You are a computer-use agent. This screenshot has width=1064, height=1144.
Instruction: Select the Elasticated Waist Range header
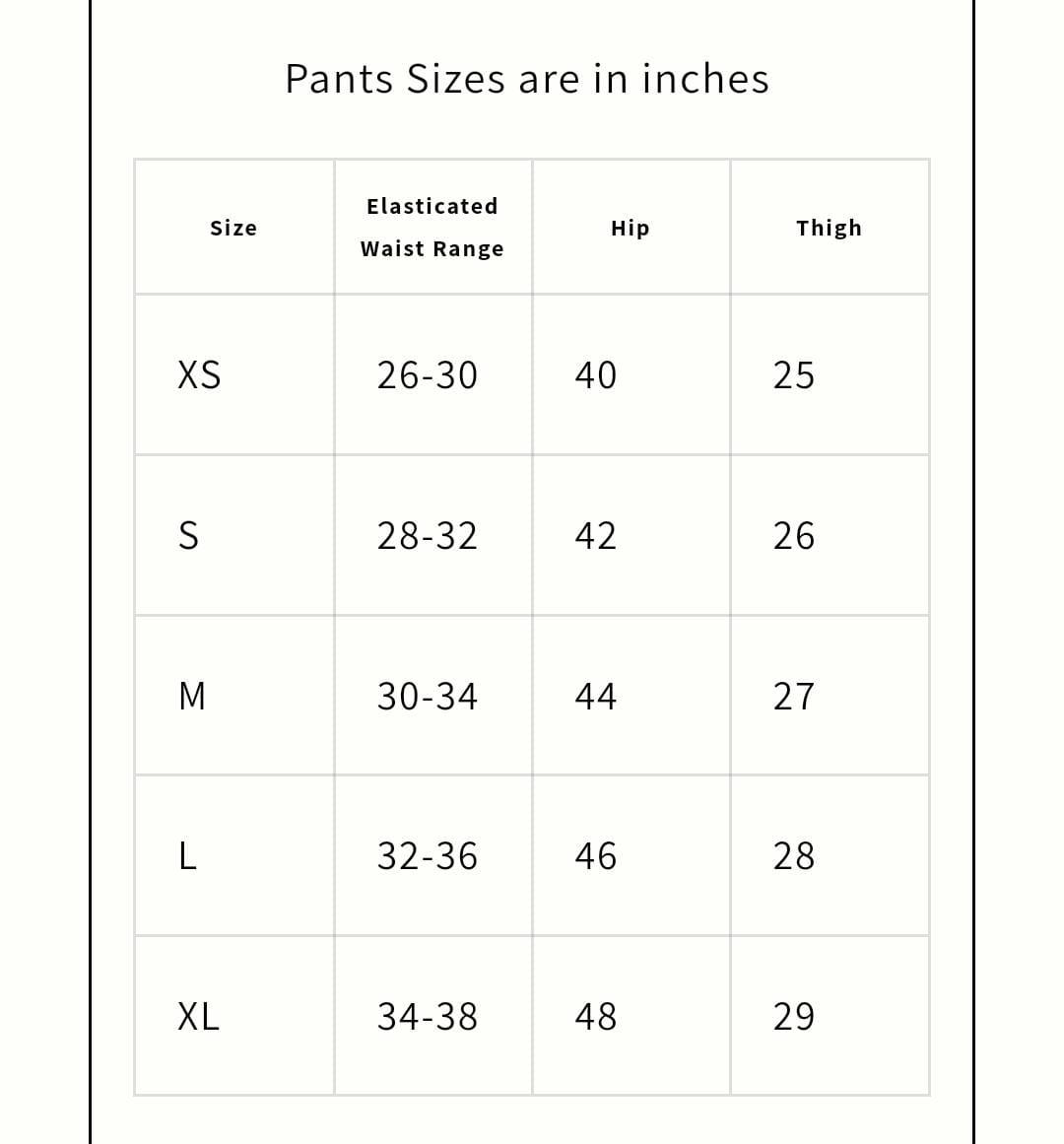[x=432, y=228]
